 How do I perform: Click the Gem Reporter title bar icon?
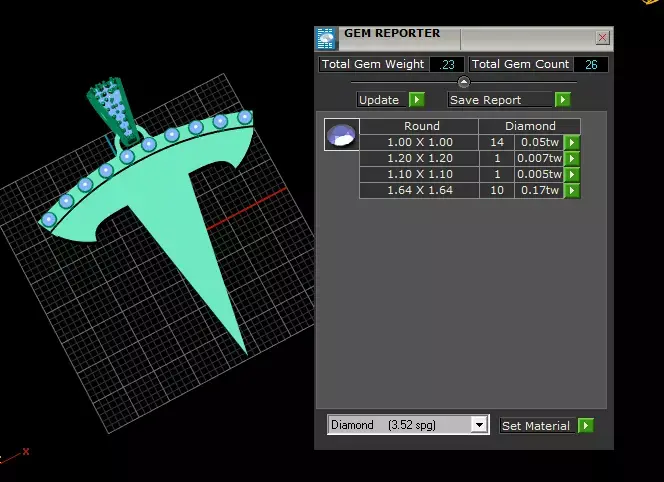point(326,39)
